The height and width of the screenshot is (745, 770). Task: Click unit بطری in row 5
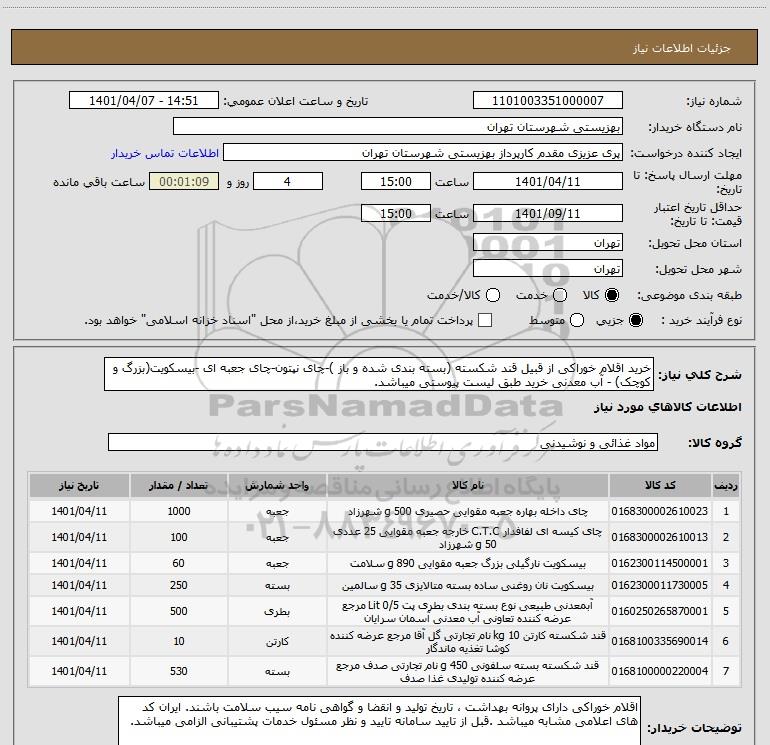tap(277, 612)
